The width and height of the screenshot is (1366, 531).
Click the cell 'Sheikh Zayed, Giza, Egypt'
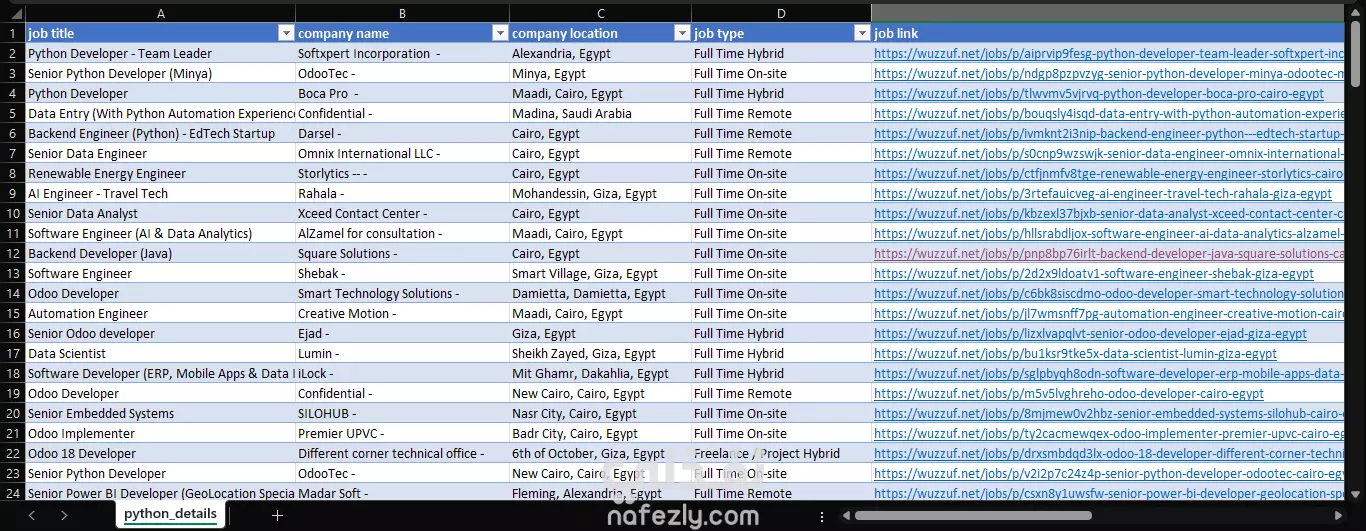click(600, 353)
